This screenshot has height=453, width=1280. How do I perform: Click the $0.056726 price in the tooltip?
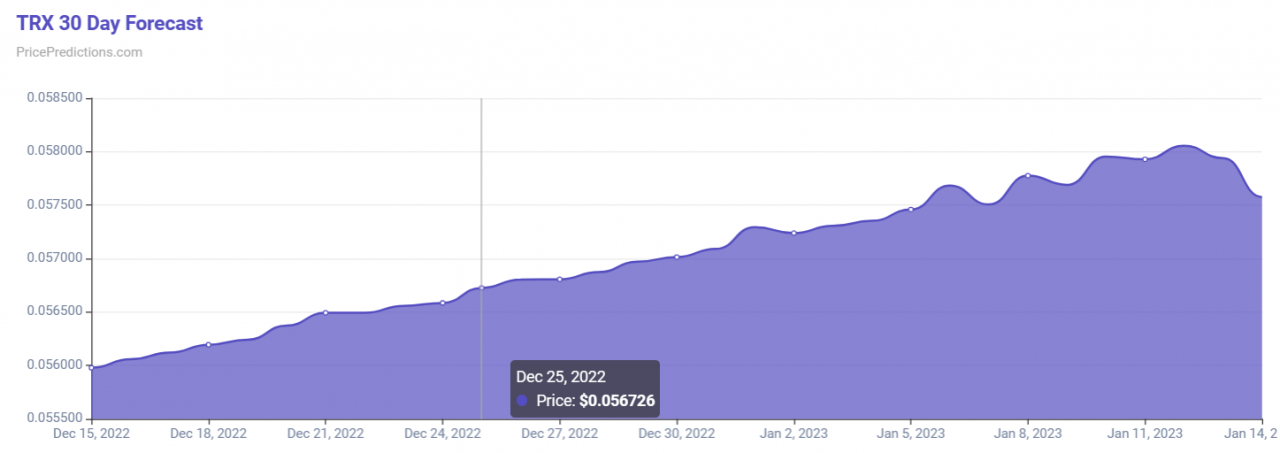[x=616, y=400]
